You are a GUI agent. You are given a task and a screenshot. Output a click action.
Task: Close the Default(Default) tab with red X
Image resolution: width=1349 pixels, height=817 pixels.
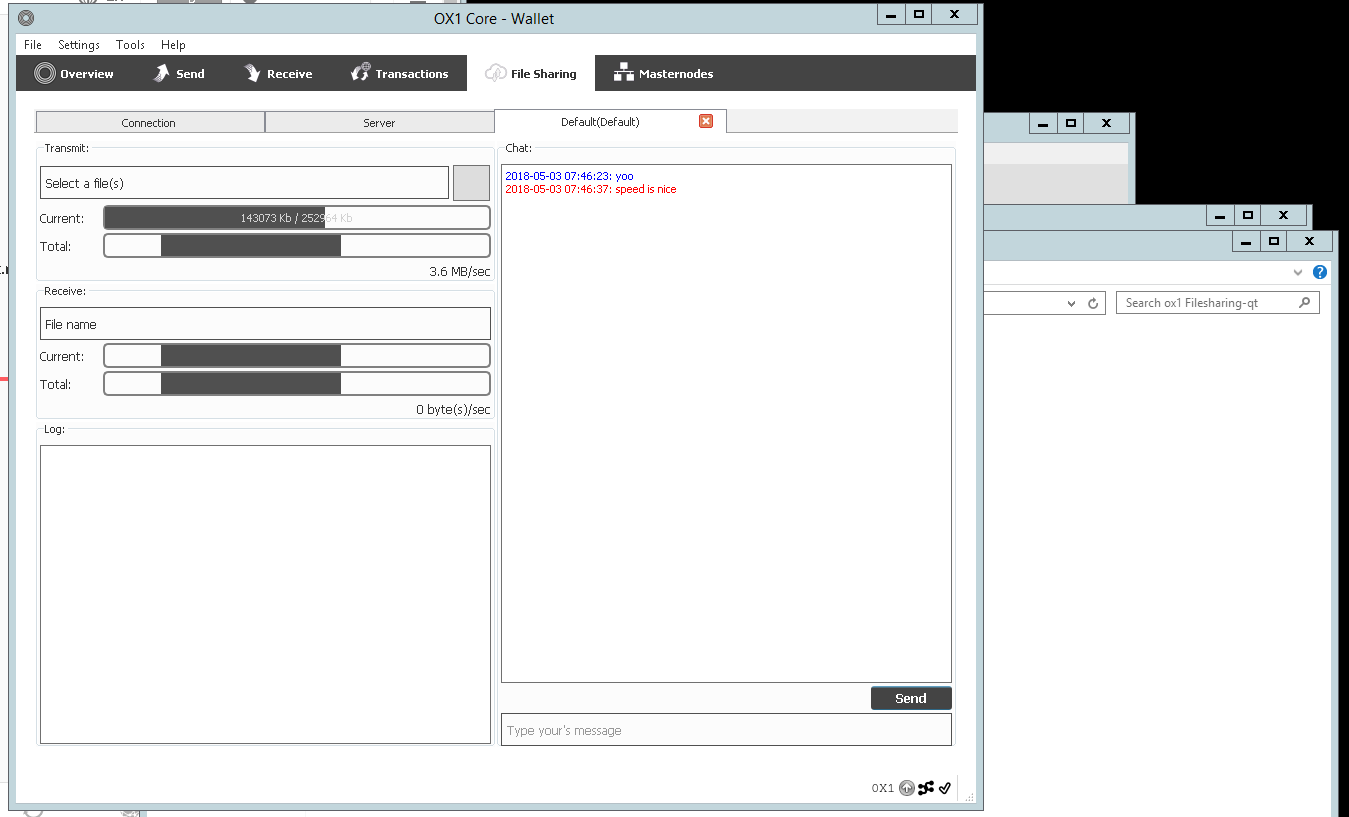[x=706, y=121]
